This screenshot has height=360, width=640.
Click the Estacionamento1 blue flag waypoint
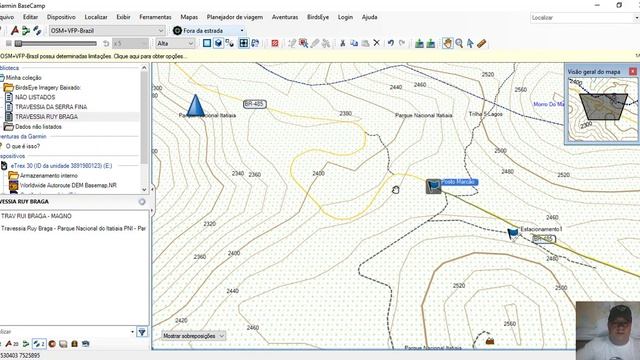(x=513, y=233)
